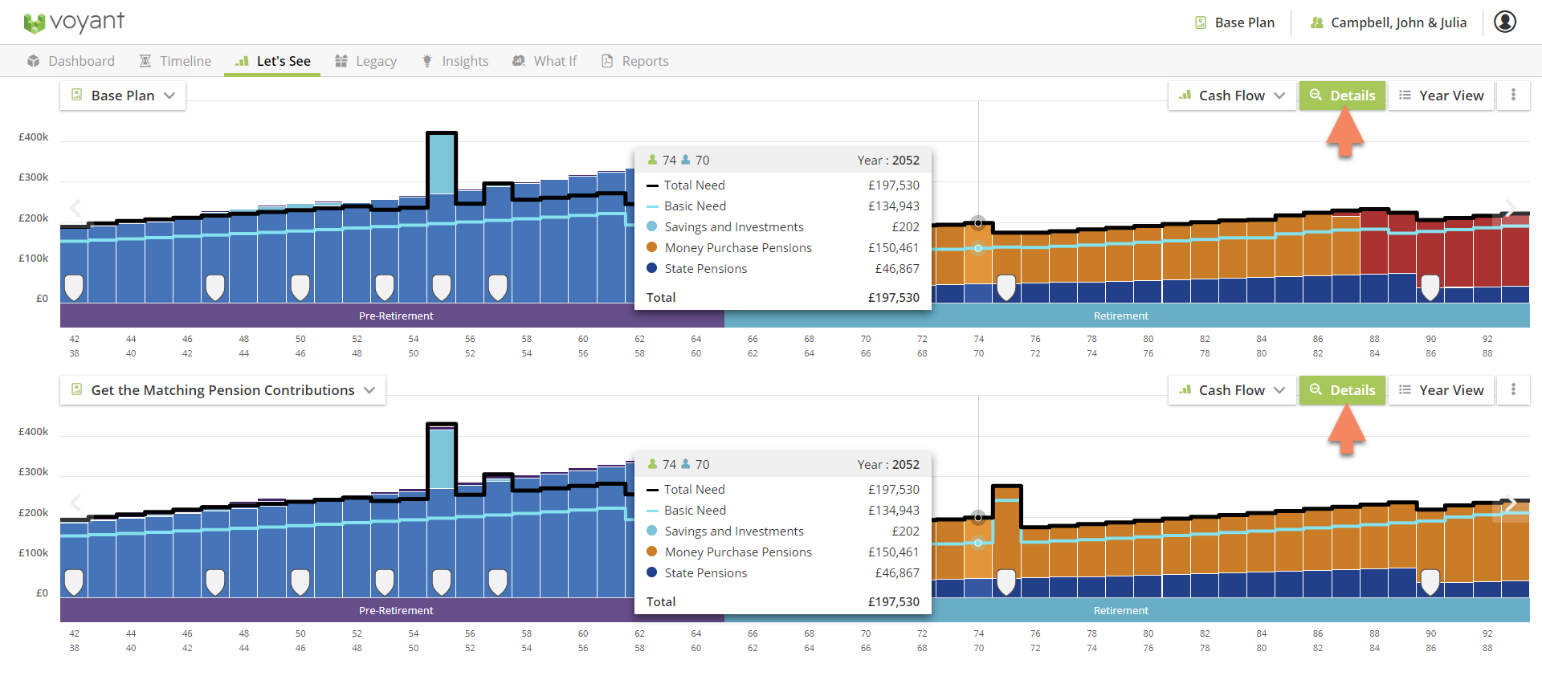This screenshot has height=676, width=1542.
Task: Open Insights via the lightbulb icon
Action: tap(425, 60)
